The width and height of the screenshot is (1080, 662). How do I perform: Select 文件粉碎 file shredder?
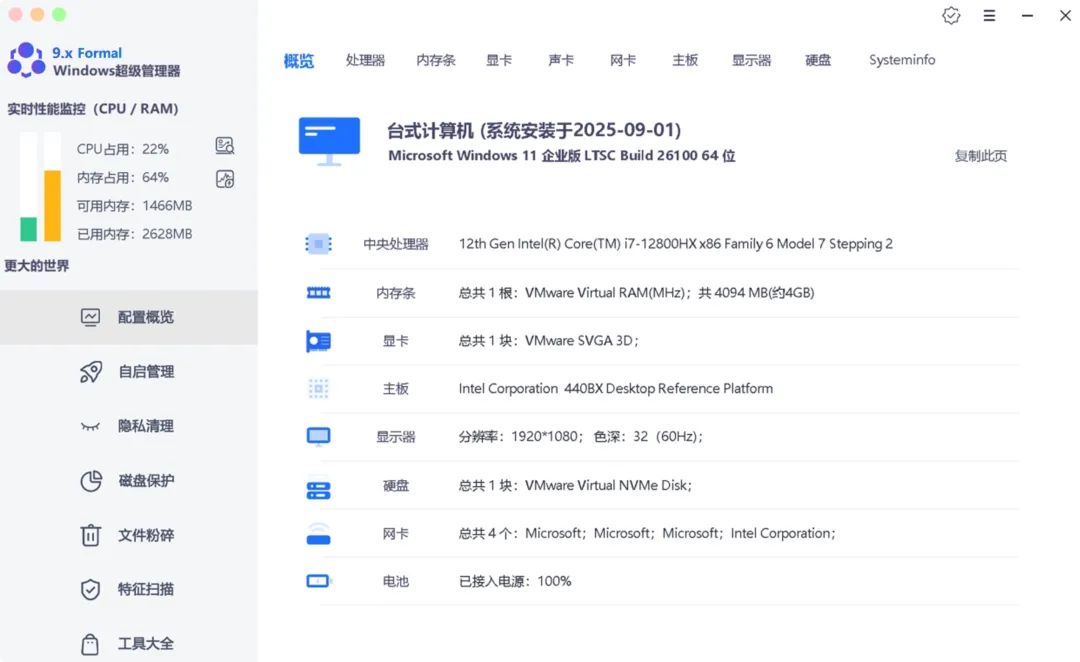click(129, 535)
